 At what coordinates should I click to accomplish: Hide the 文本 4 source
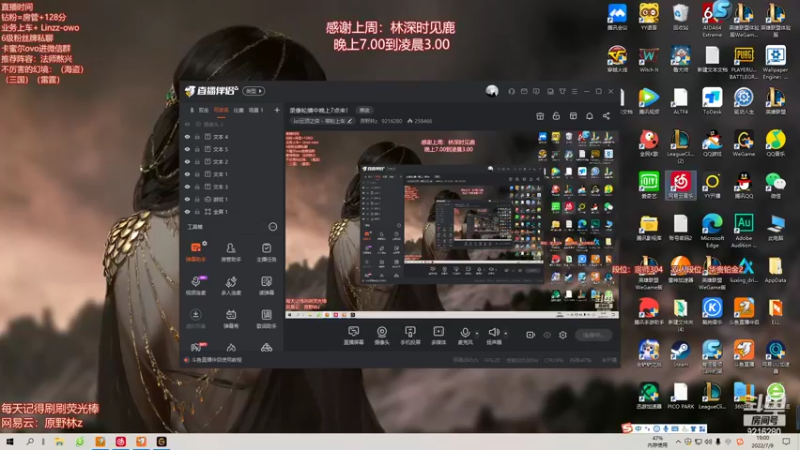(x=187, y=137)
